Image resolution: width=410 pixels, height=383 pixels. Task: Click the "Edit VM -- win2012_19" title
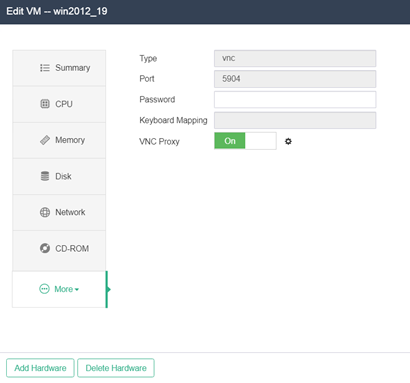(x=57, y=11)
